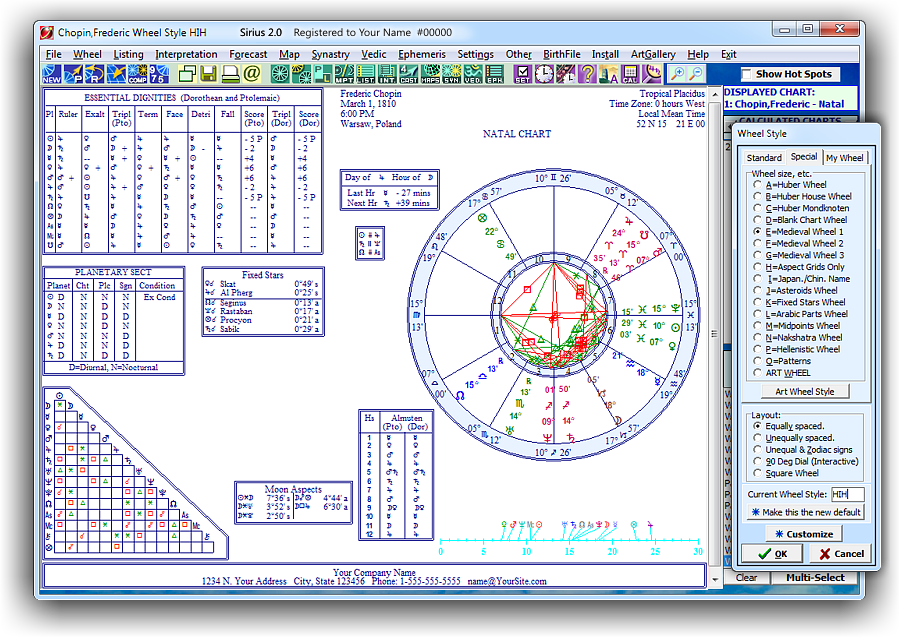This screenshot has height=637, width=899.
Task: Click the CAL calendar icon
Action: 630,74
